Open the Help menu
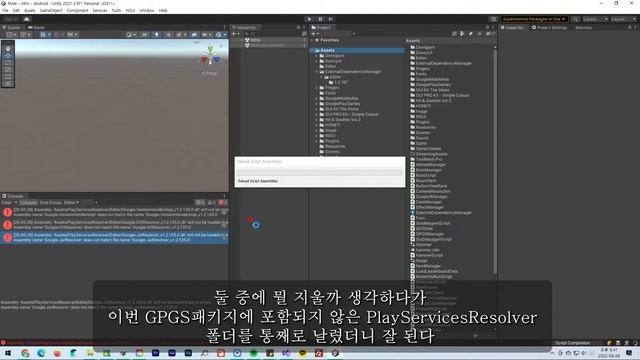The height and width of the screenshot is (360, 640). pos(163,11)
